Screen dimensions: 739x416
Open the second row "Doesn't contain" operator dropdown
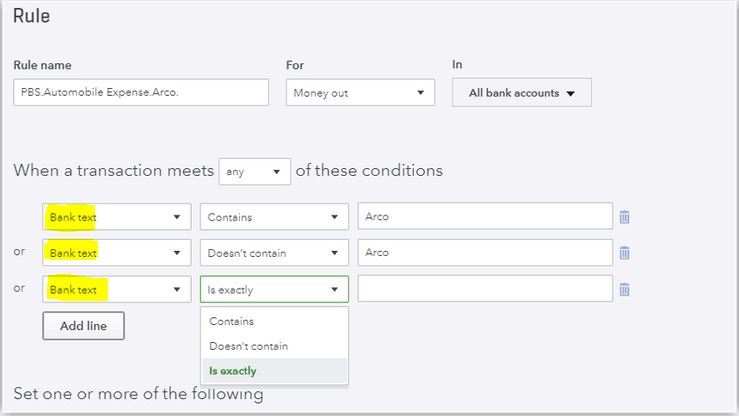[274, 253]
